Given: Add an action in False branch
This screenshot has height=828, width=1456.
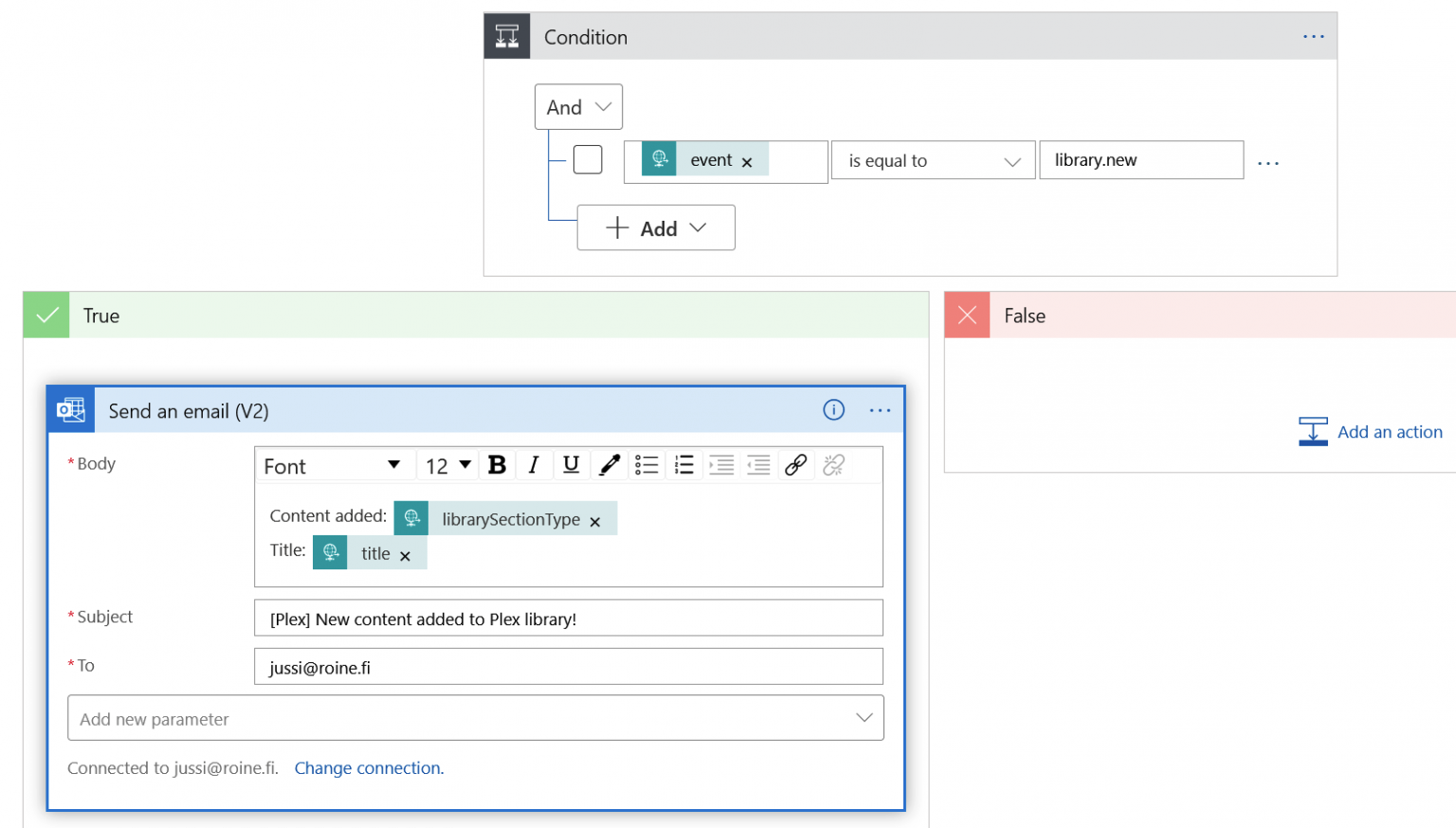Looking at the screenshot, I should tap(1371, 432).
